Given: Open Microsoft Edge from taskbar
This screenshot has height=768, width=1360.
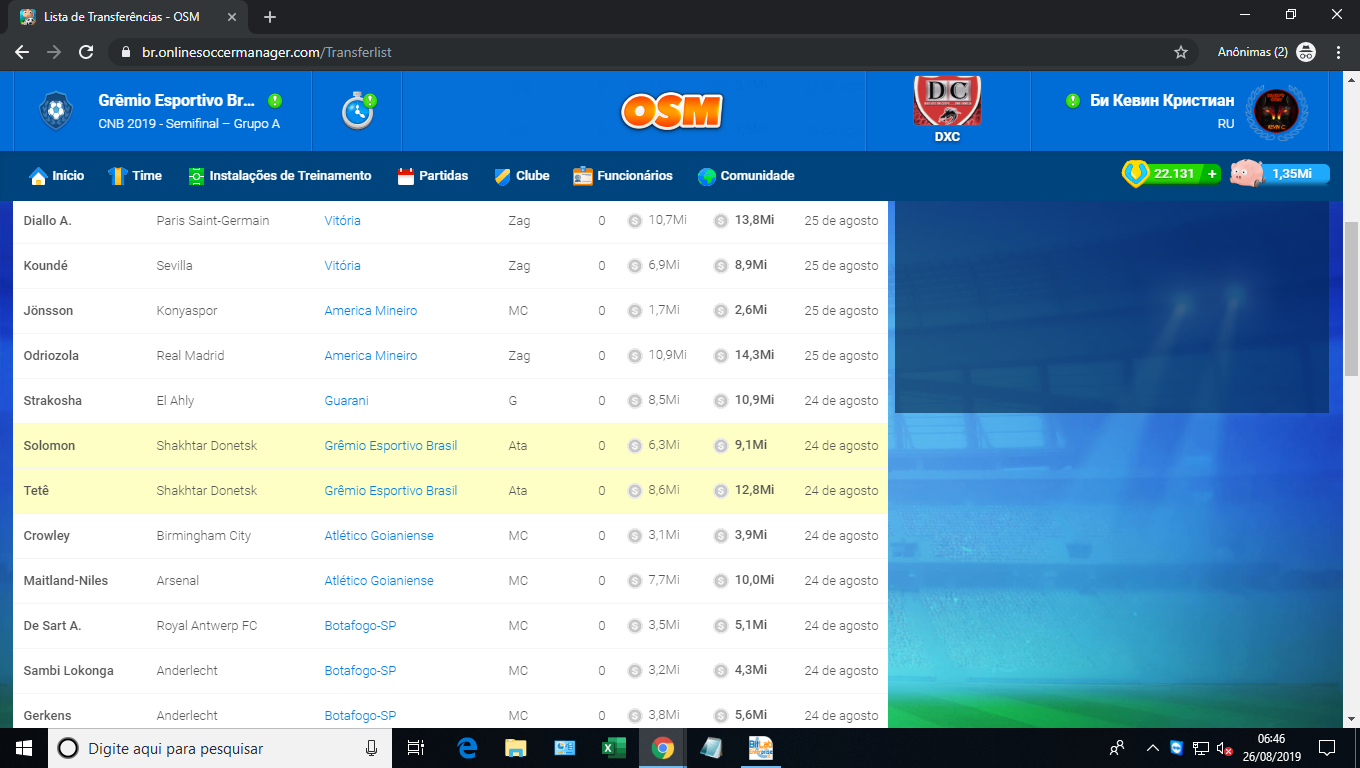Looking at the screenshot, I should point(467,748).
